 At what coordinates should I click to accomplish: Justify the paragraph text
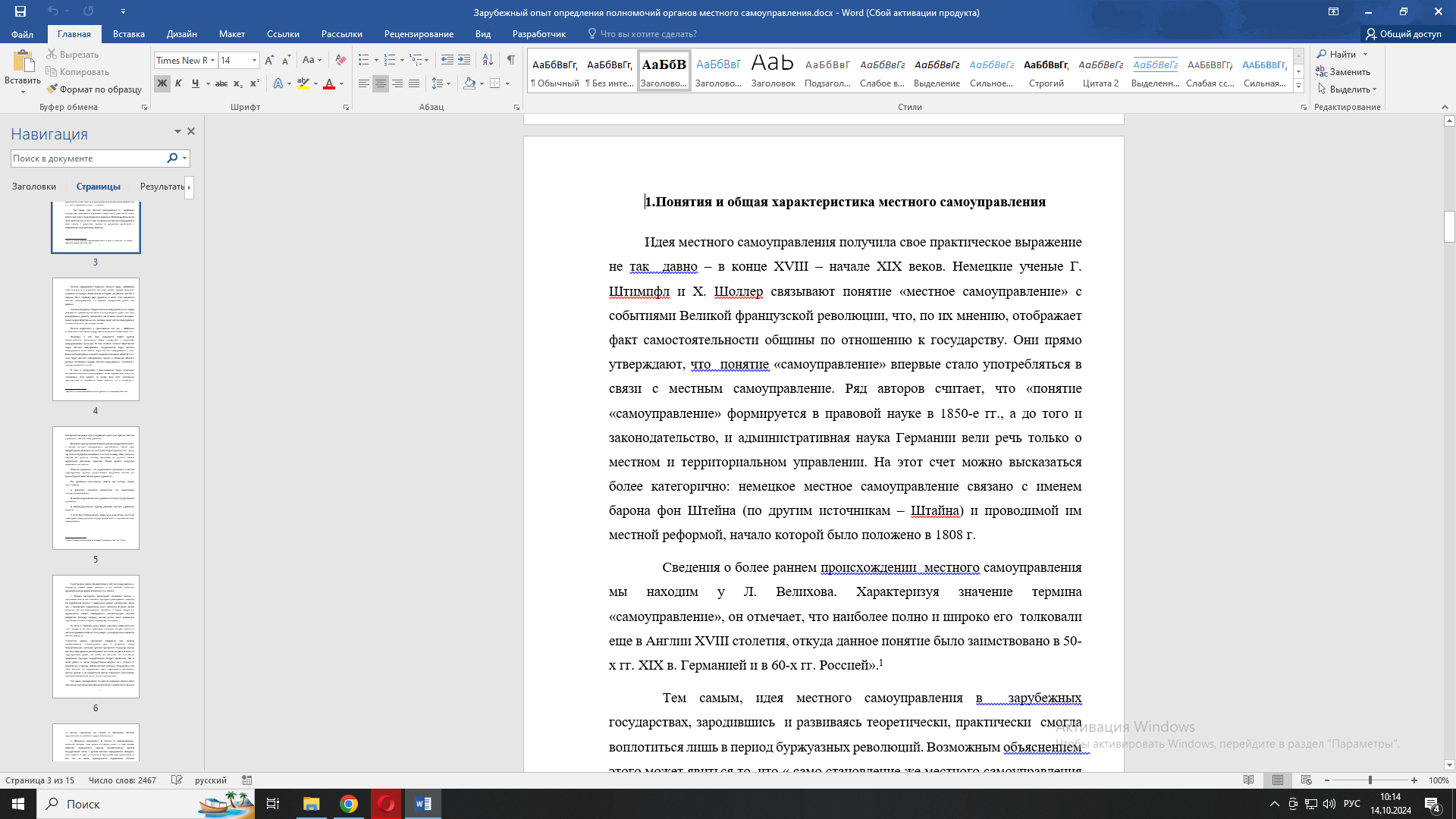414,83
